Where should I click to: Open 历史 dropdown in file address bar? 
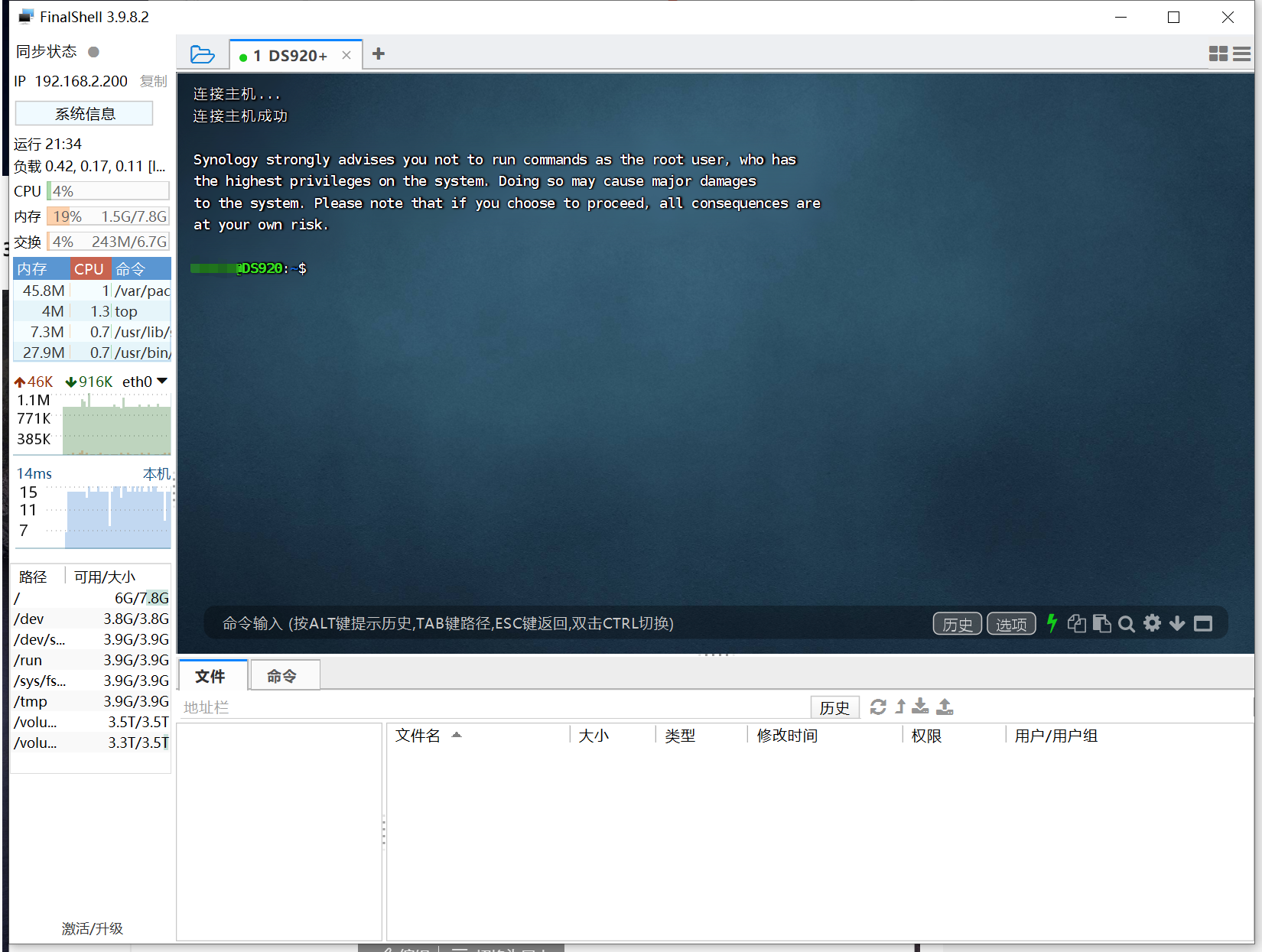[x=835, y=707]
